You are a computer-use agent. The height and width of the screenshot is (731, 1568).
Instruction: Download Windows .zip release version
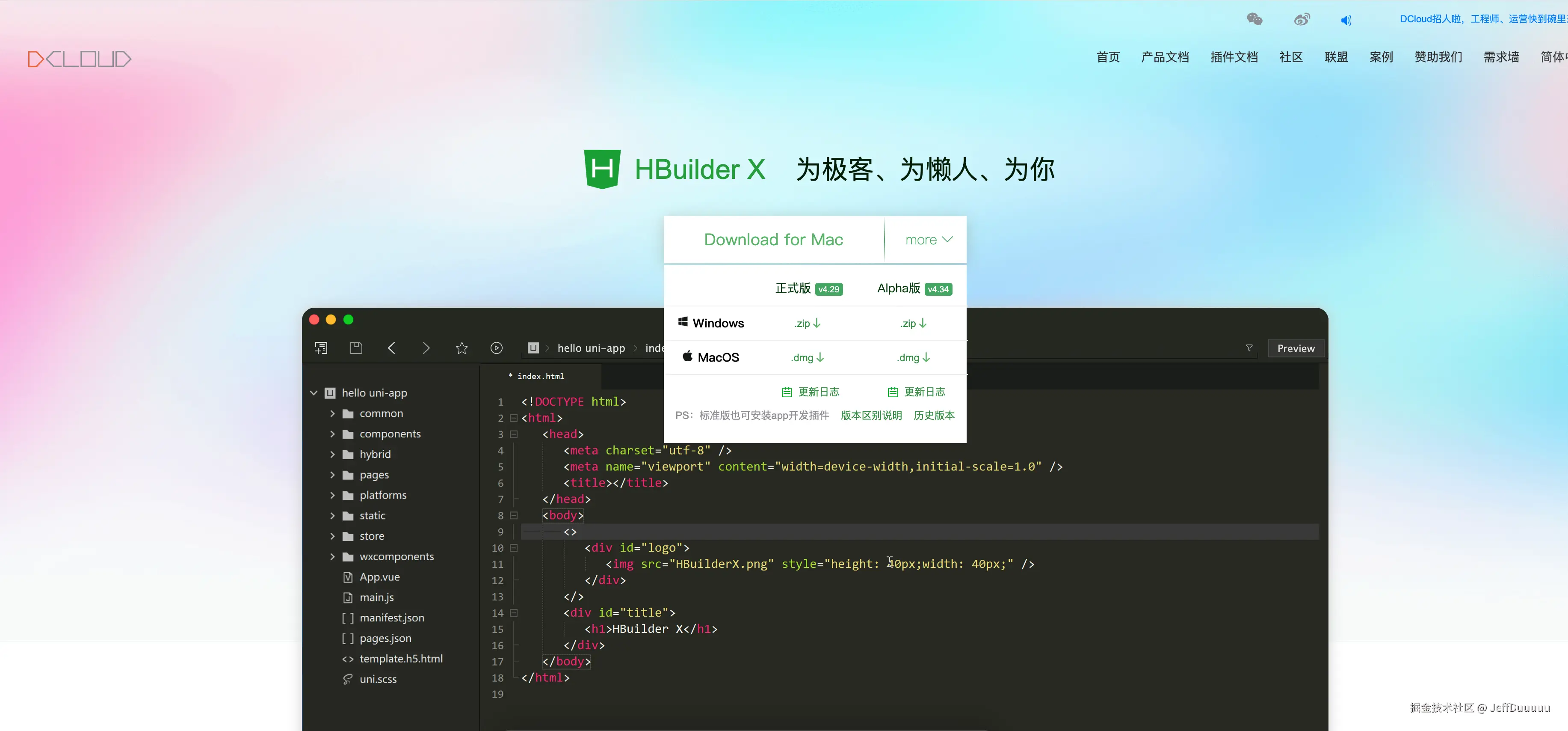807,324
